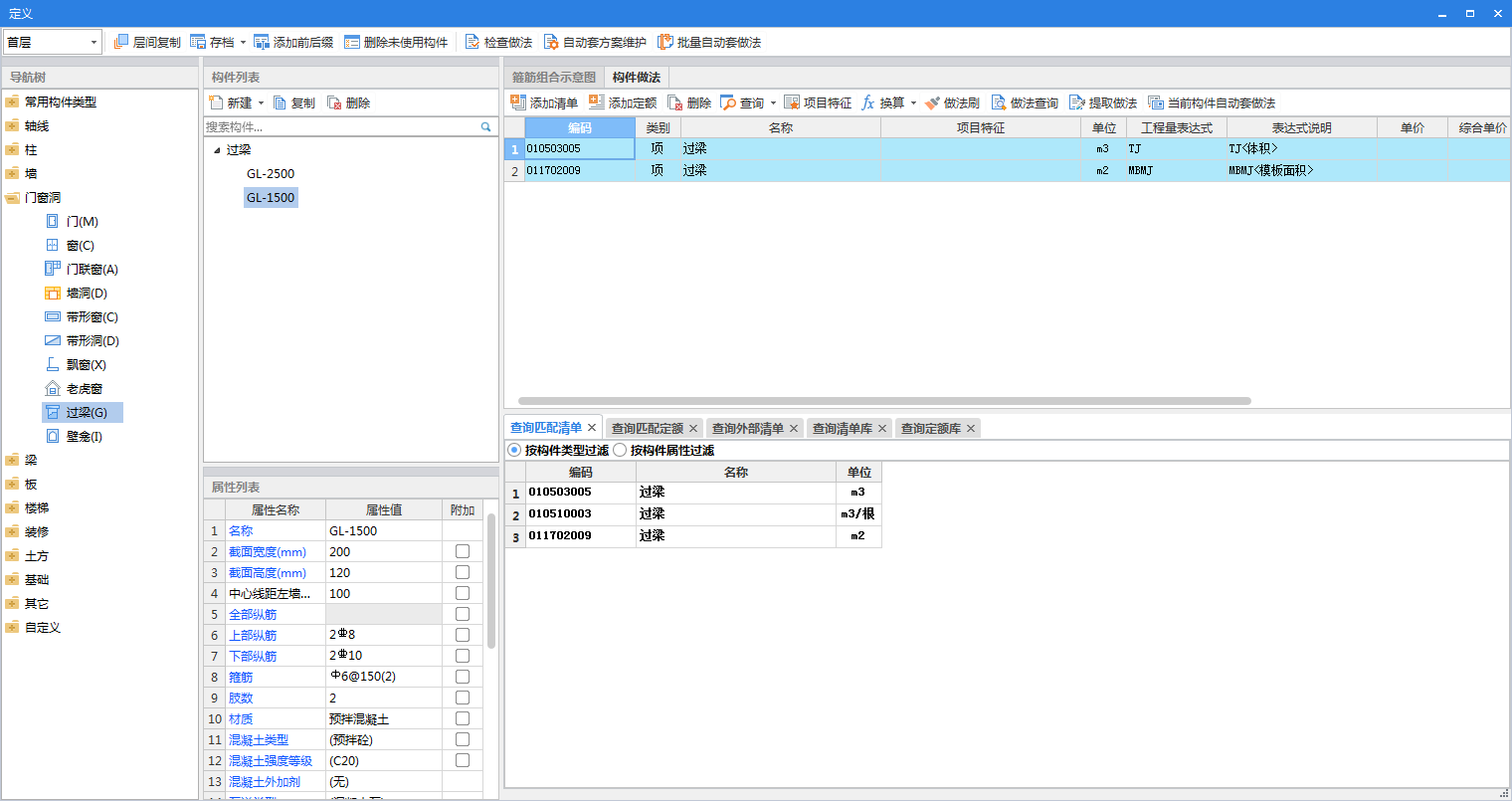The height and width of the screenshot is (801, 1512).
Task: Tick the 附加 checkbox for 截面高度(mm)
Action: point(463,572)
